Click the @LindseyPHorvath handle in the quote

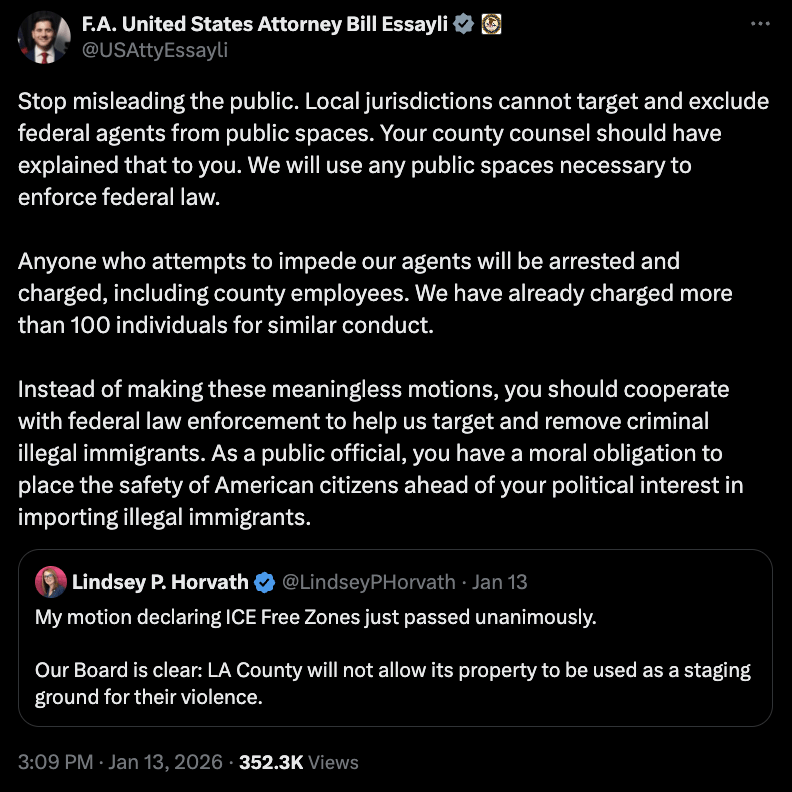click(369, 582)
